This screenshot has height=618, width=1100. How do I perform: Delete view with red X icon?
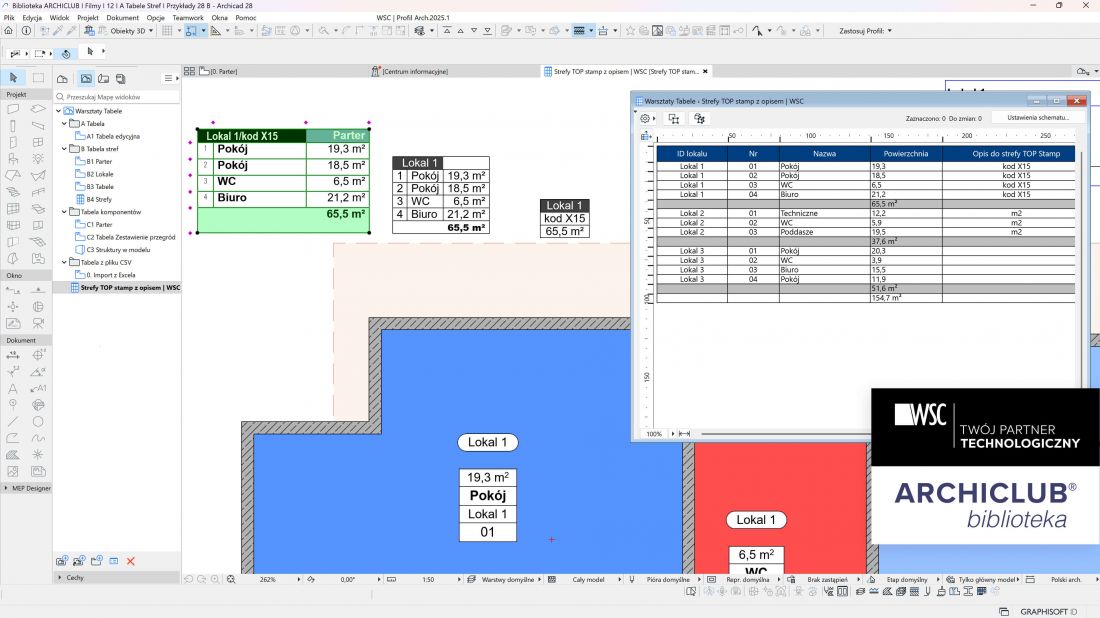coord(130,561)
